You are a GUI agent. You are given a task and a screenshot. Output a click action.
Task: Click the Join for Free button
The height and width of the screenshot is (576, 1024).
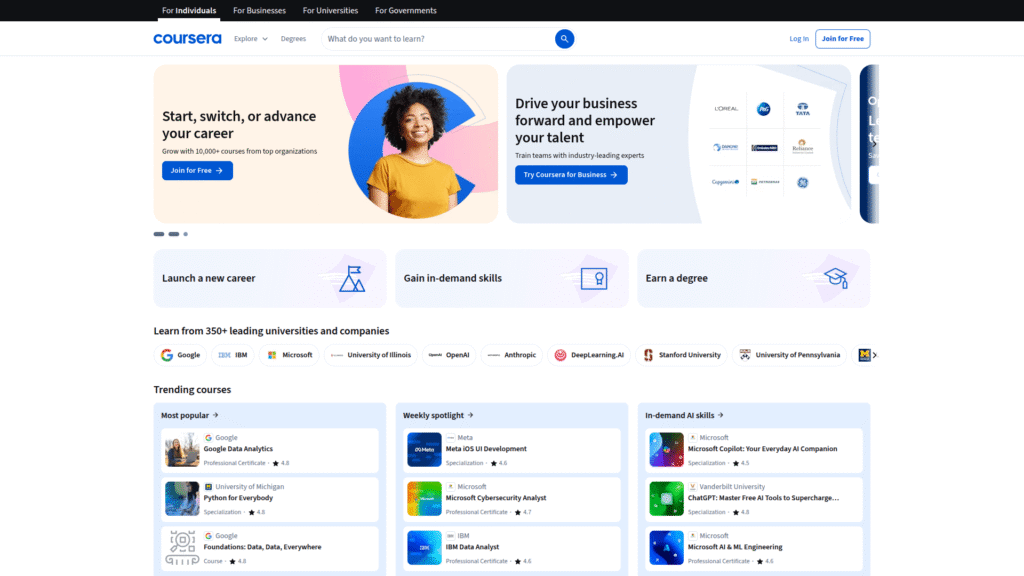842,38
